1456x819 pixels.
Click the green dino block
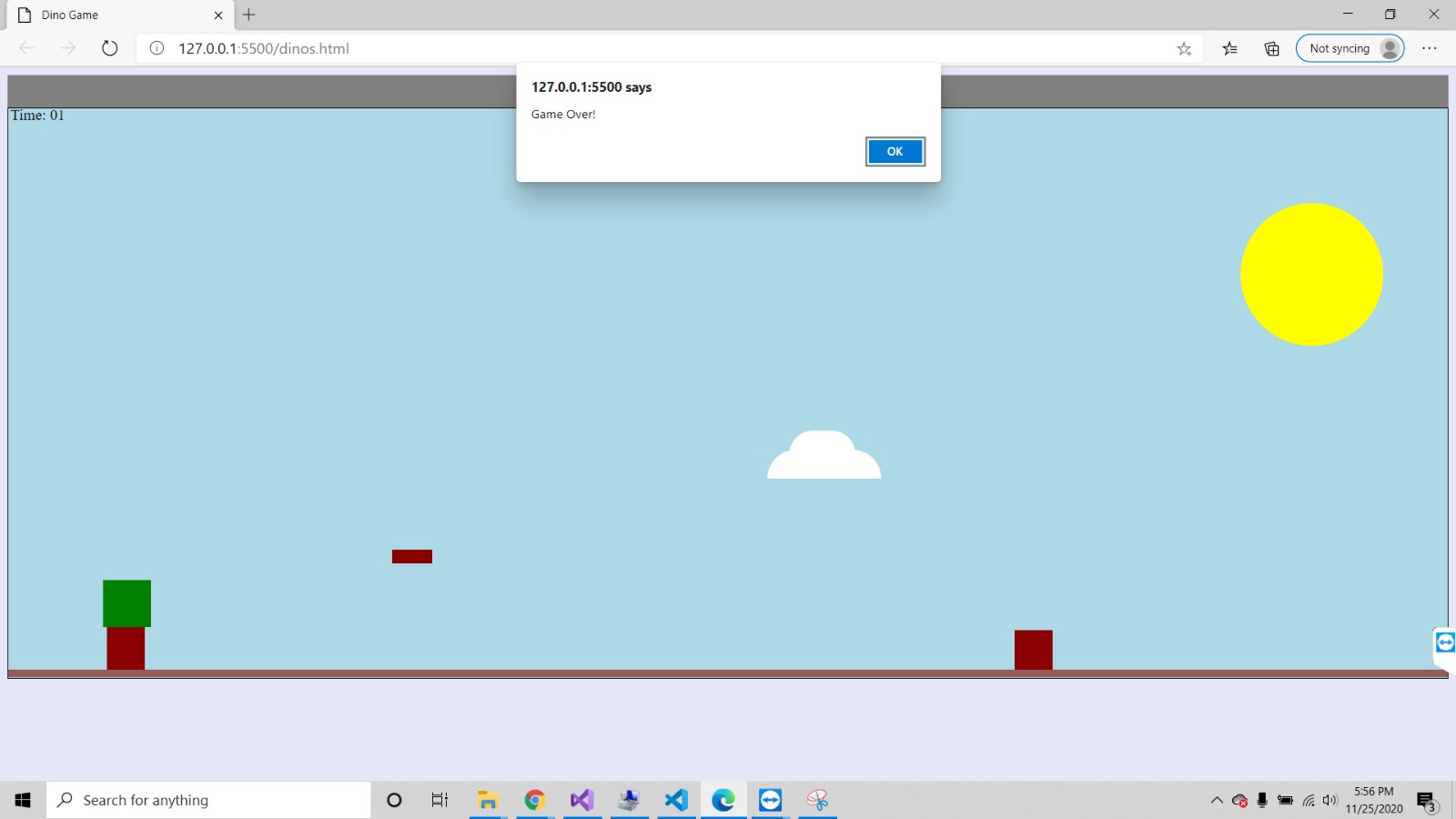pos(126,603)
